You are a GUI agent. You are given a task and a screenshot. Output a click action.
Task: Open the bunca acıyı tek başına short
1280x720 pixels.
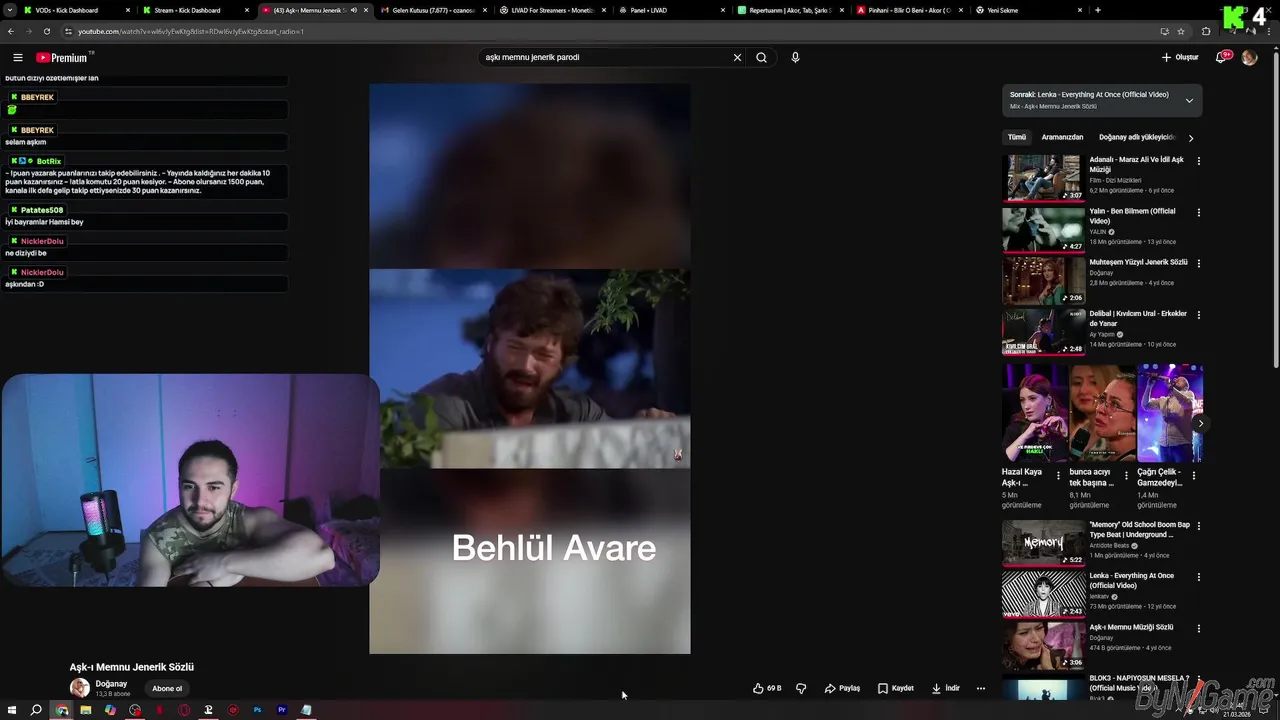click(1102, 413)
